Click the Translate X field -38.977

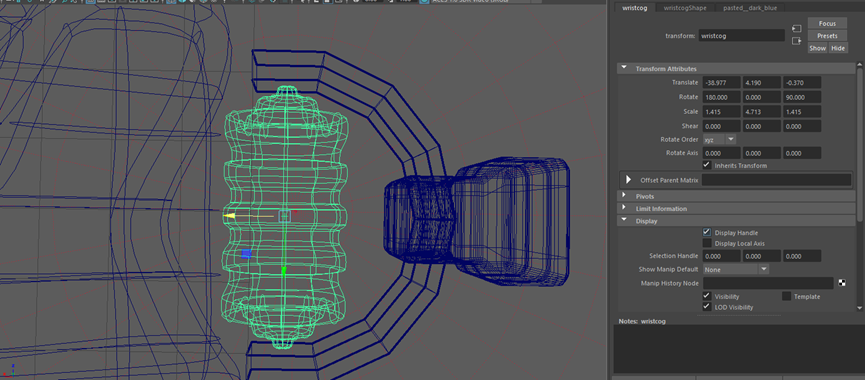(722, 83)
